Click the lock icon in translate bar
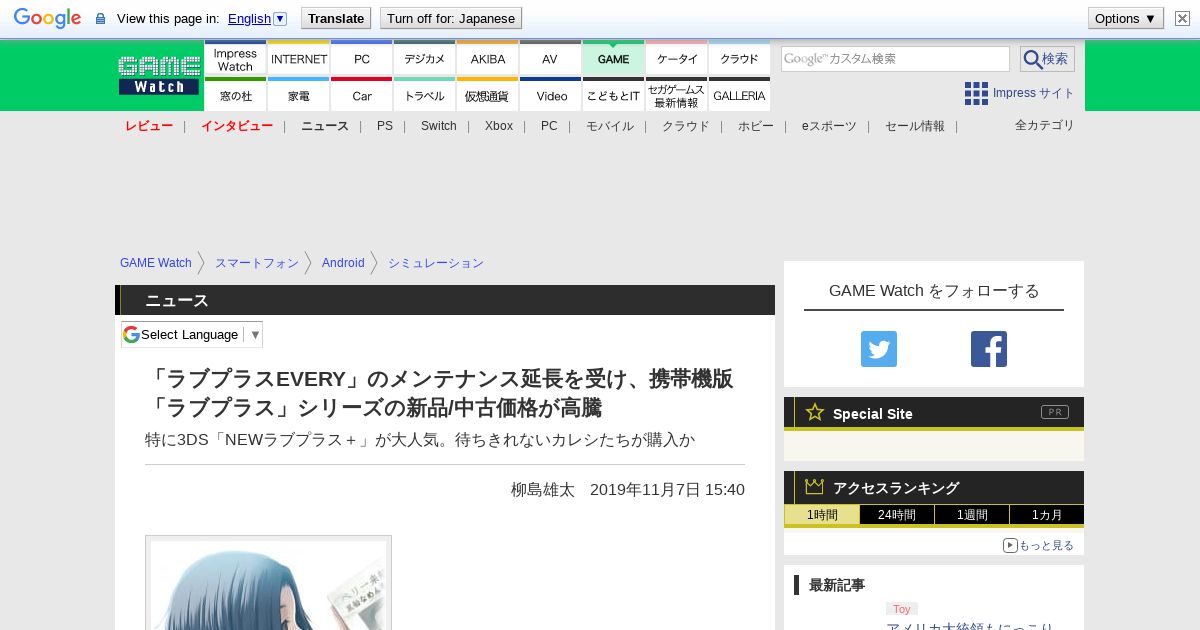1200x630 pixels. coord(100,19)
